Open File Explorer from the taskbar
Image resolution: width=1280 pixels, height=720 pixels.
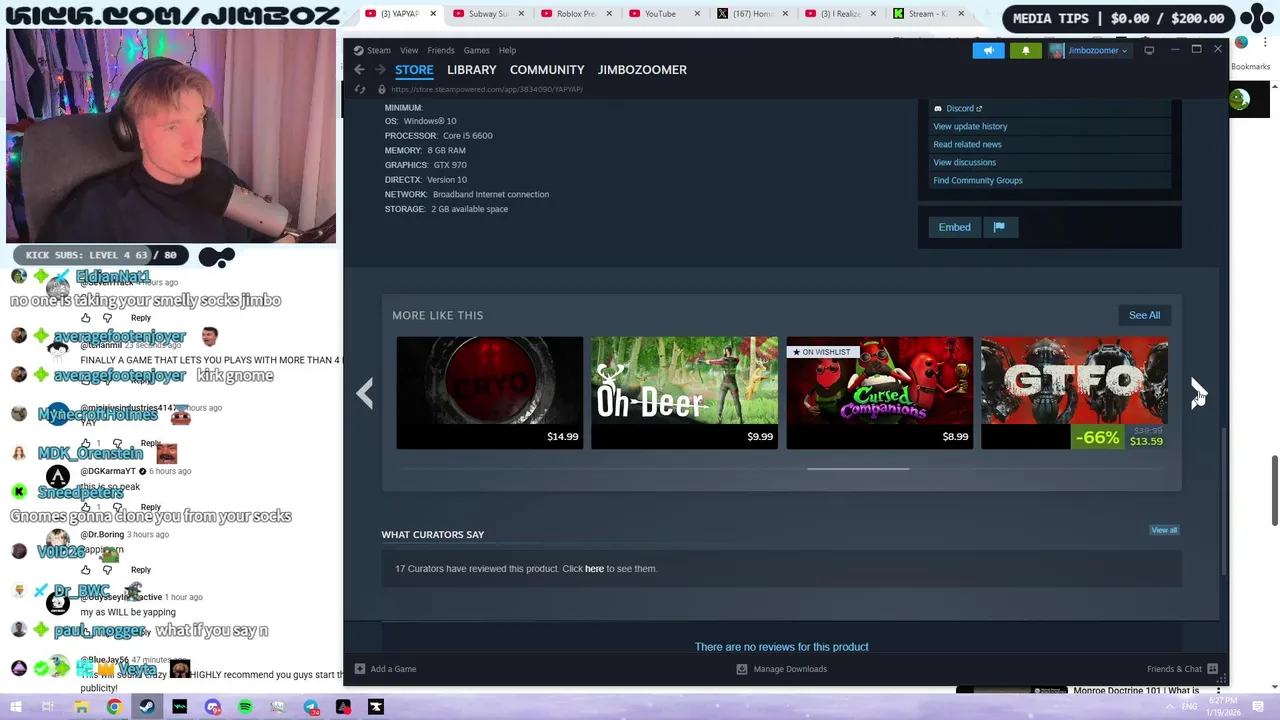pyautogui.click(x=82, y=707)
